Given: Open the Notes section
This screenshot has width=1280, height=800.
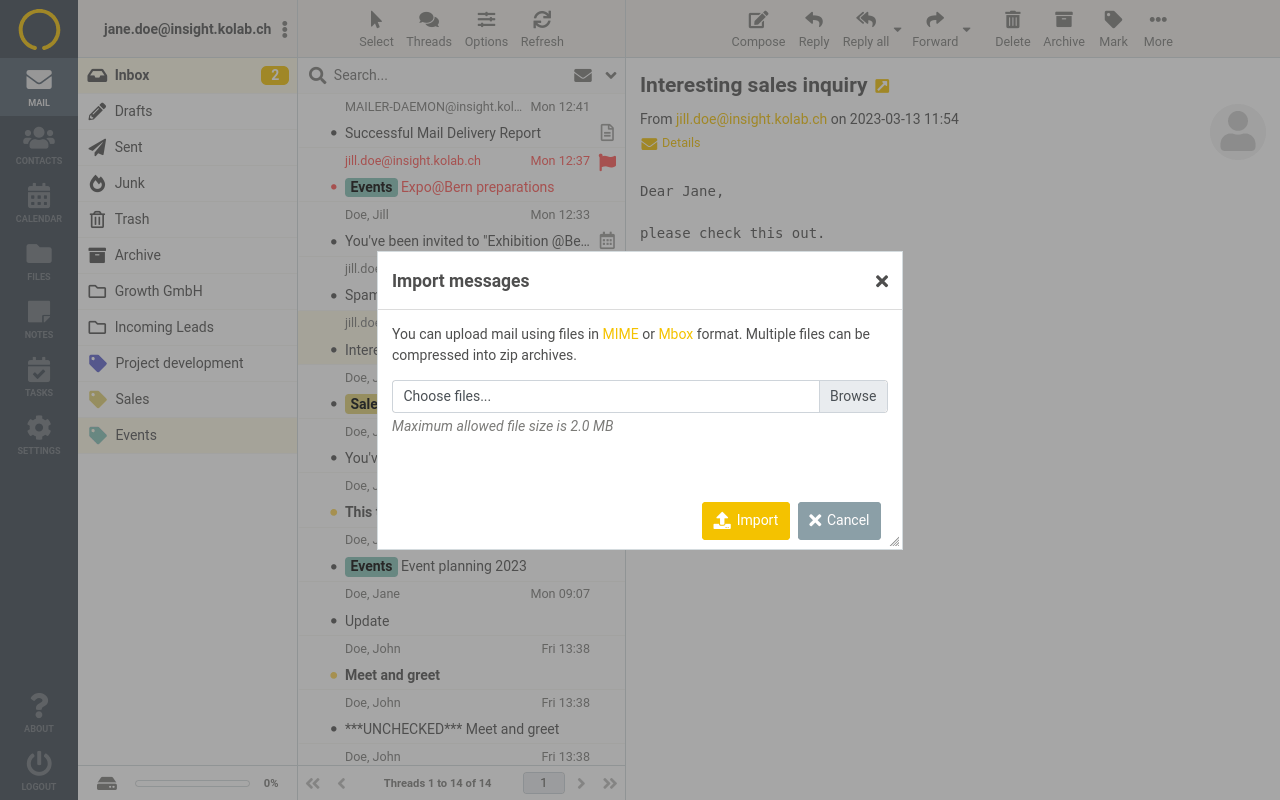Looking at the screenshot, I should 39,319.
